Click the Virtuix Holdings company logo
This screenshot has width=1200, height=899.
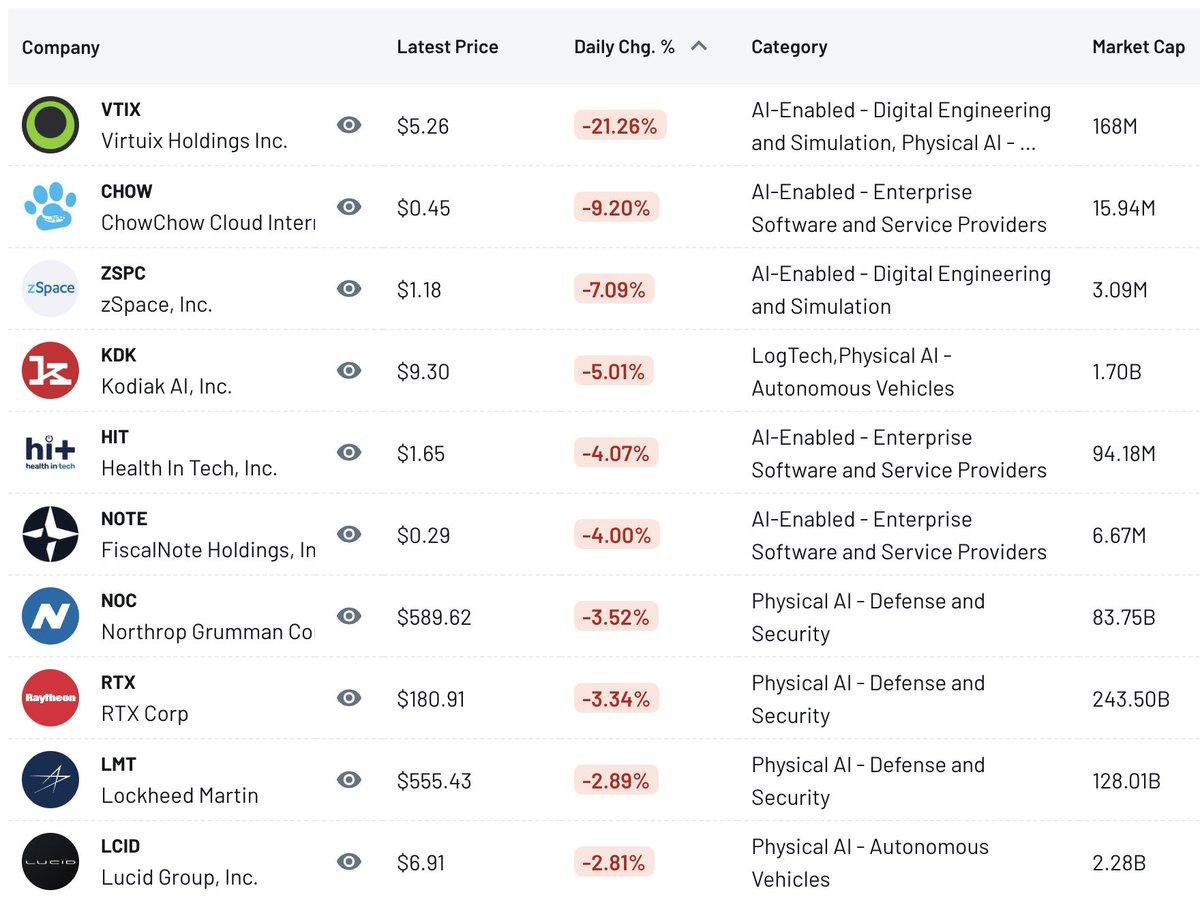[x=50, y=124]
